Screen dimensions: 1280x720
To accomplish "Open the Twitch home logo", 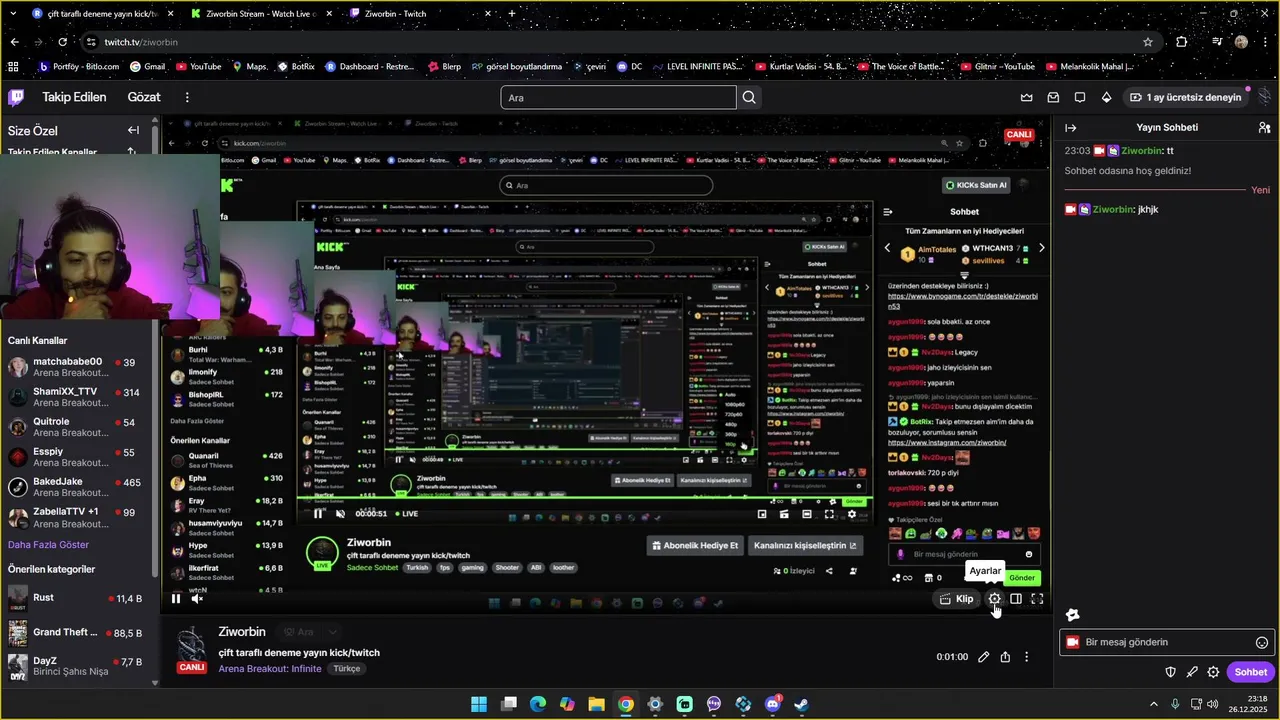I will pyautogui.click(x=17, y=97).
